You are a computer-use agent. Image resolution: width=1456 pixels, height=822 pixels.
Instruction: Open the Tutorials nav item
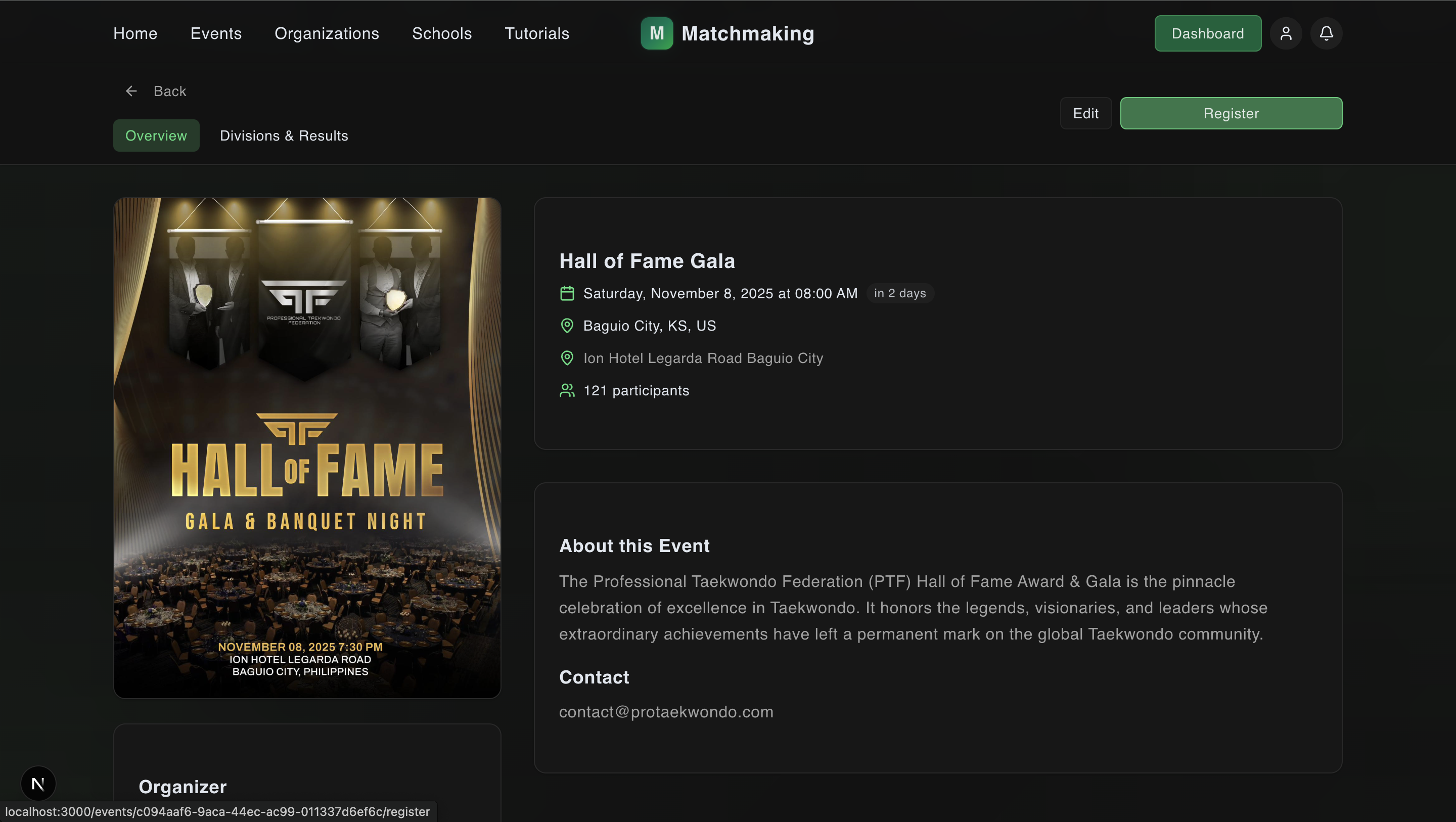click(537, 33)
